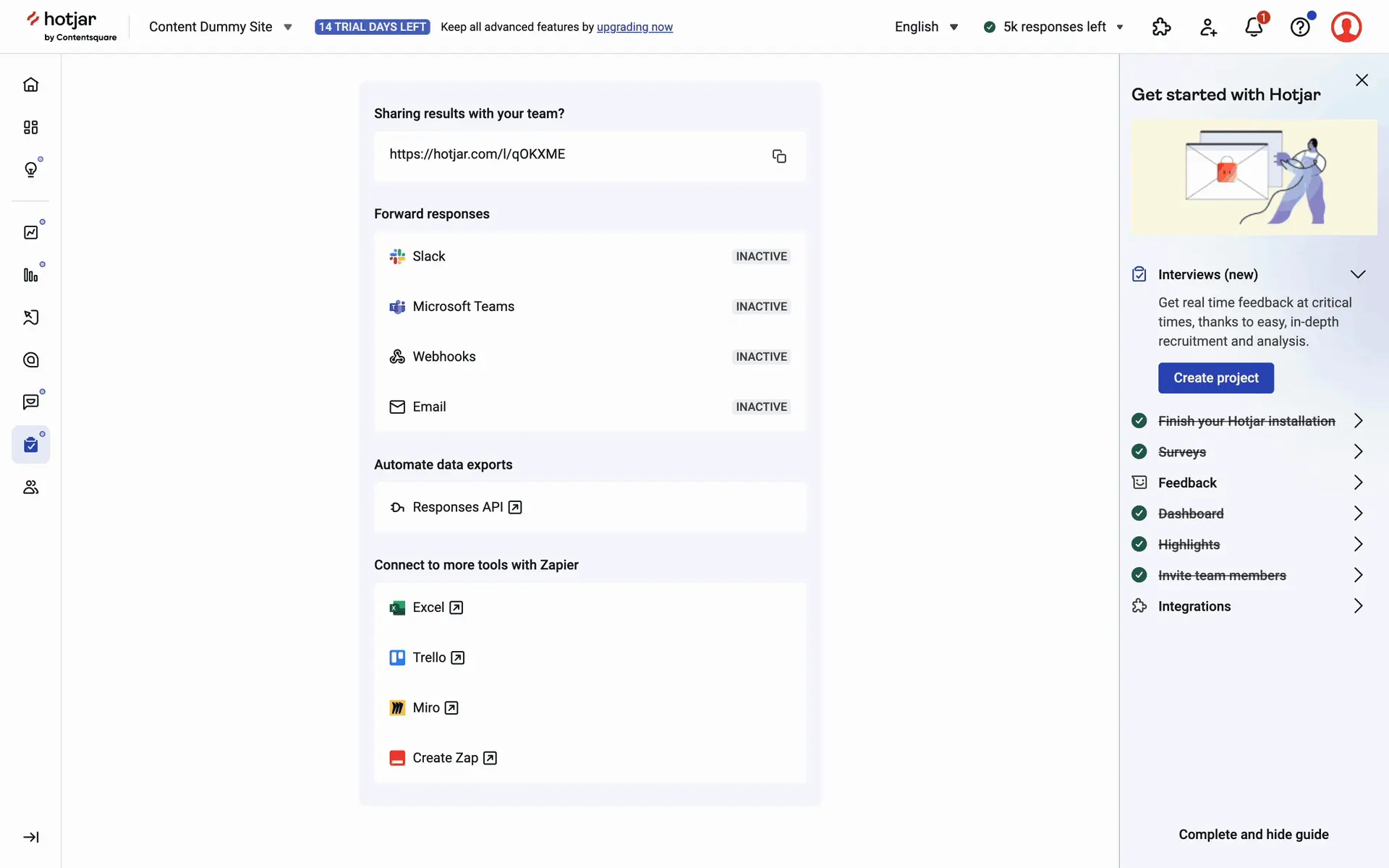
Task: Toggle Email forwarding INACTIVE status
Action: [761, 407]
